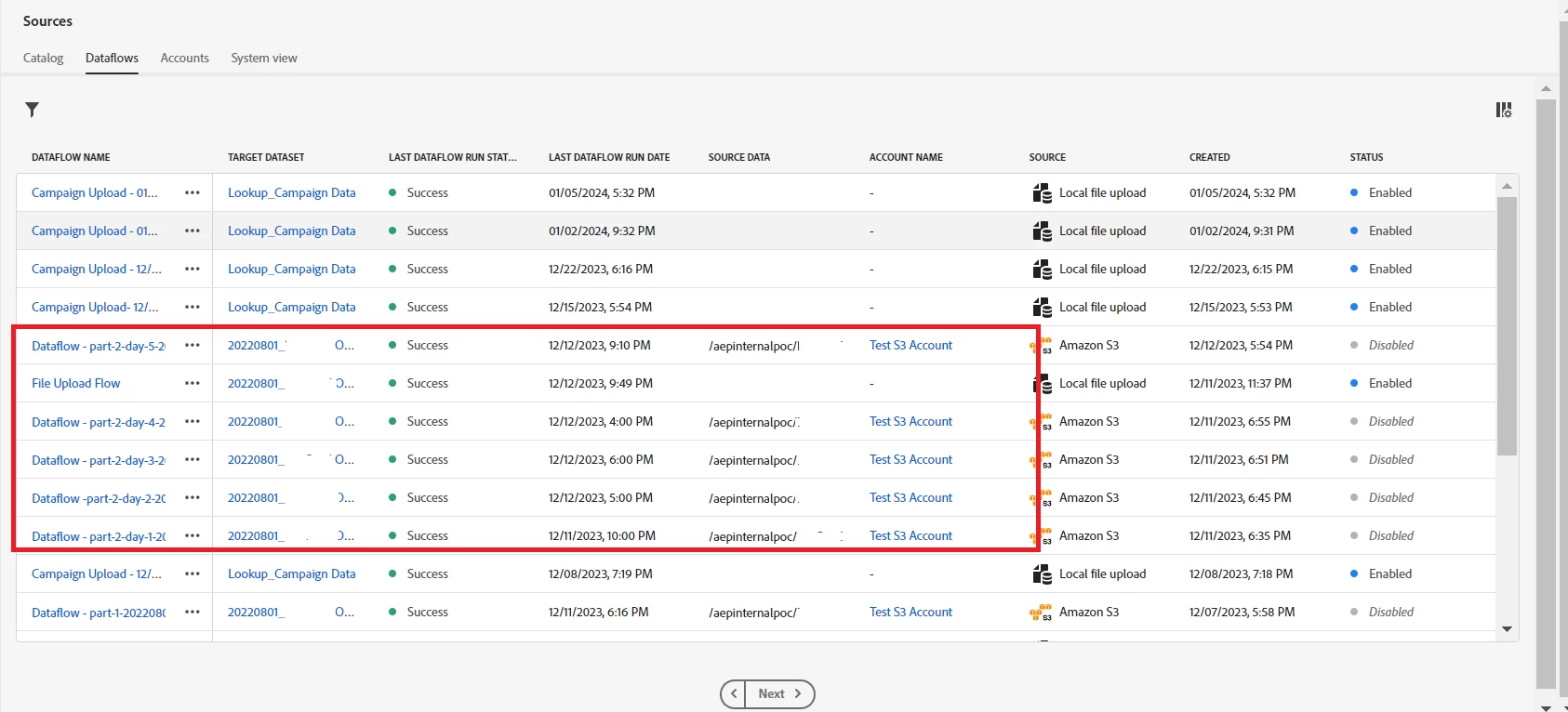Click run date 12/11/2023, 10:00 PM

click(x=602, y=535)
